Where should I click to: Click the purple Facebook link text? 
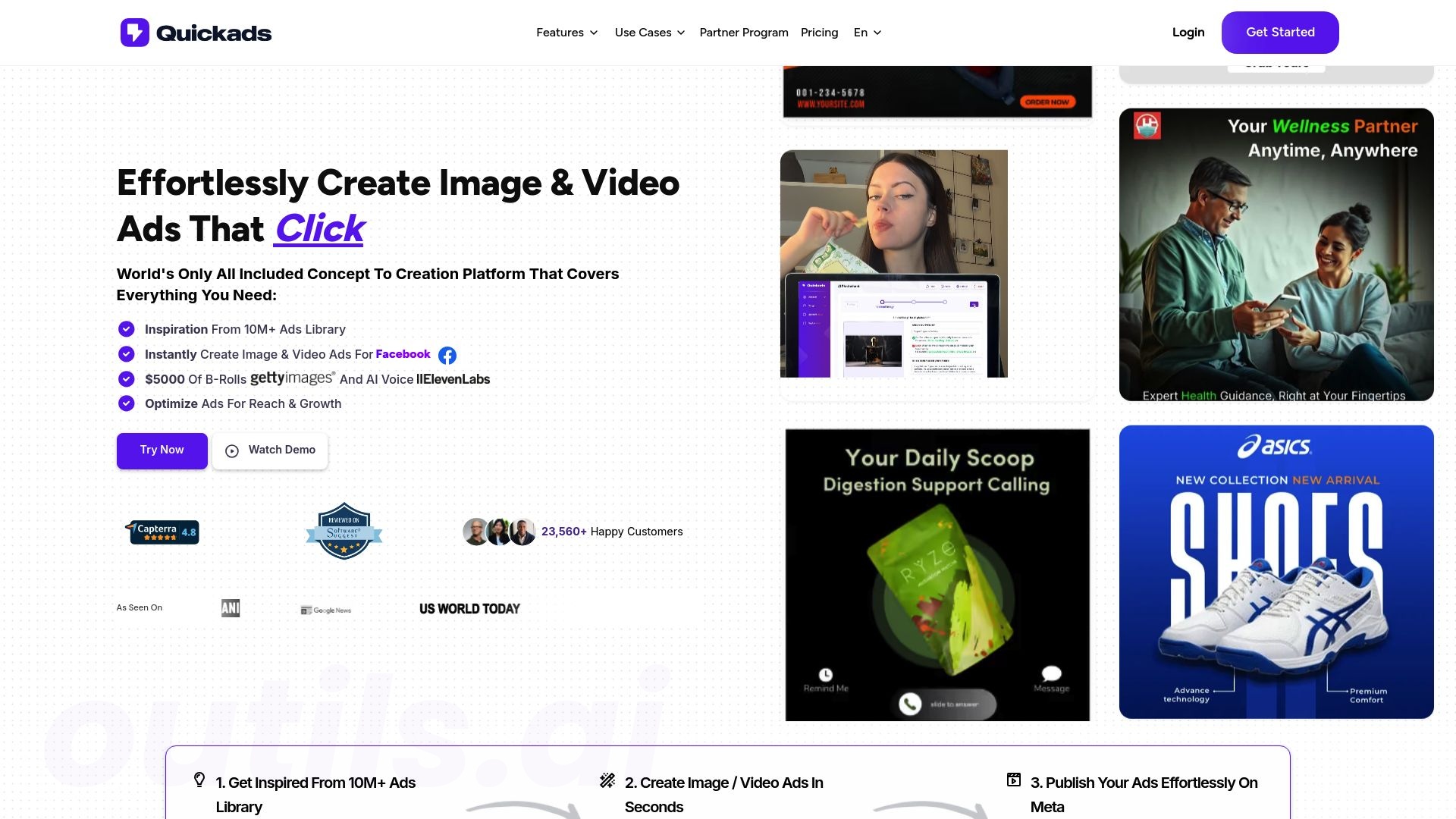click(x=403, y=354)
